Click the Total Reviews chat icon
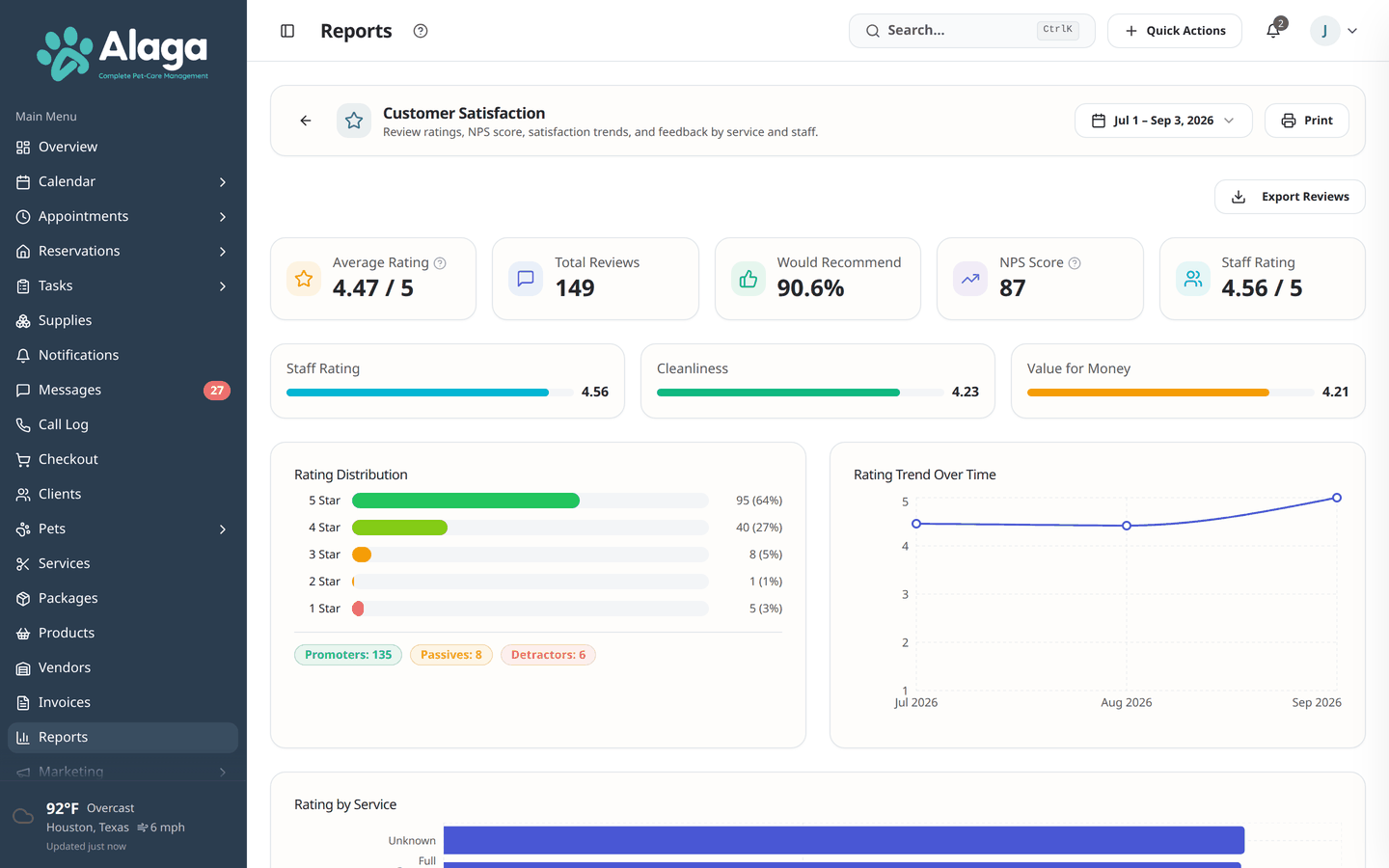The width and height of the screenshot is (1389, 868). click(526, 279)
